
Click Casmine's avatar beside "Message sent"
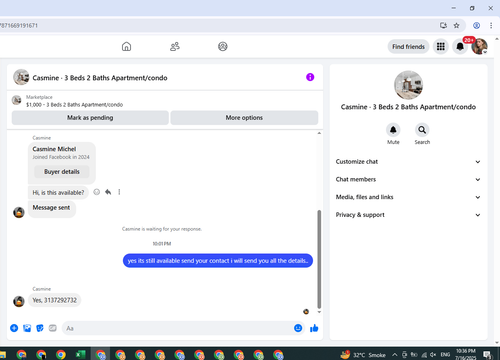pyautogui.click(x=19, y=212)
